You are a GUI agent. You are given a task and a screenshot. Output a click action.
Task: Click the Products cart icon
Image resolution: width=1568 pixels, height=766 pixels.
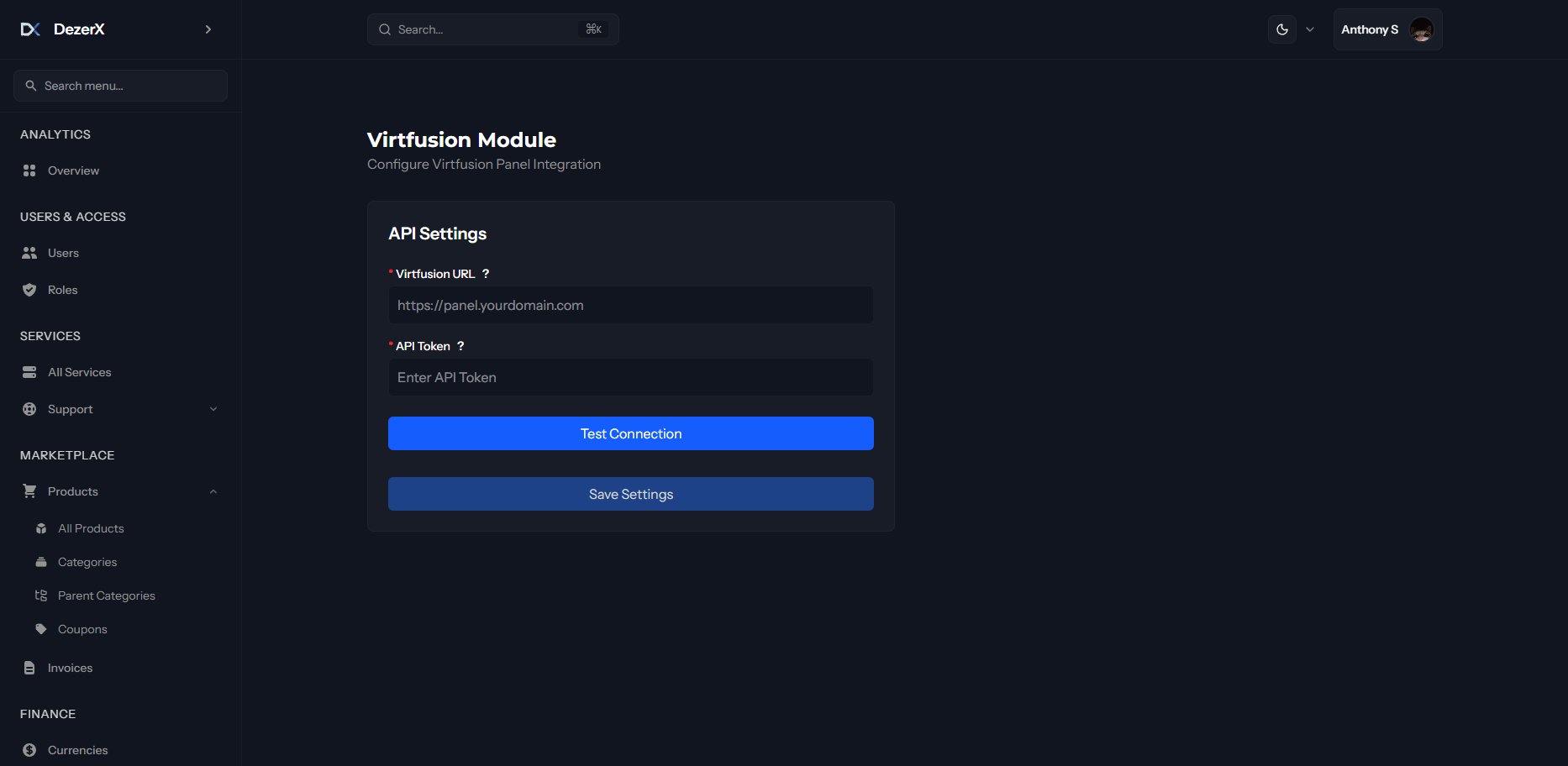[29, 491]
